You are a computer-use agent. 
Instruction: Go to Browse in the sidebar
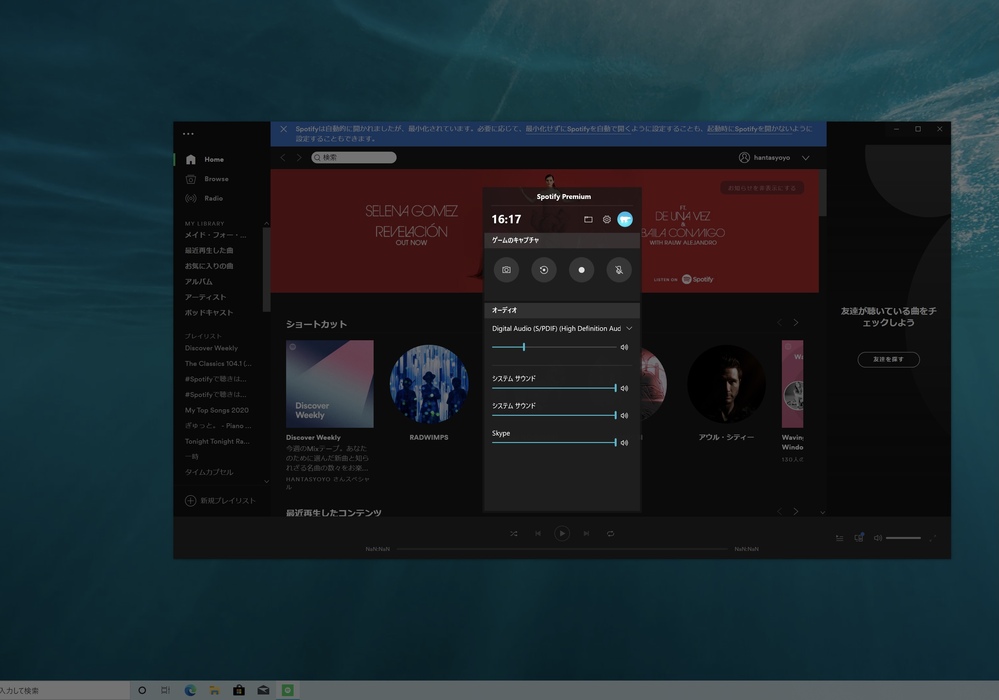point(216,179)
